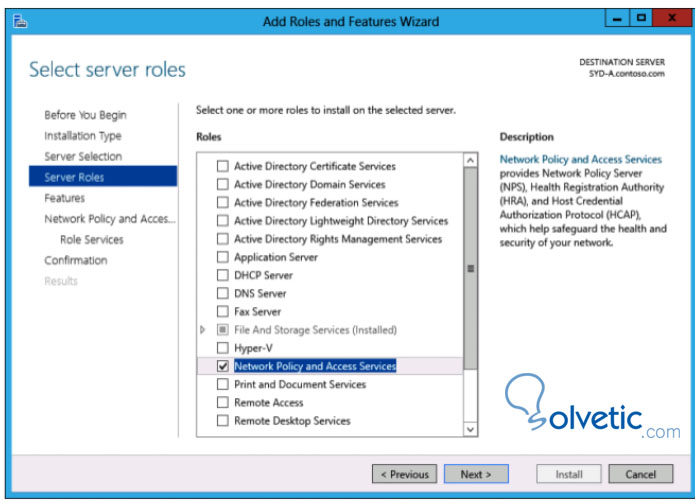Click the Fax Server label
Screen dimensions: 699x504
coord(258,311)
